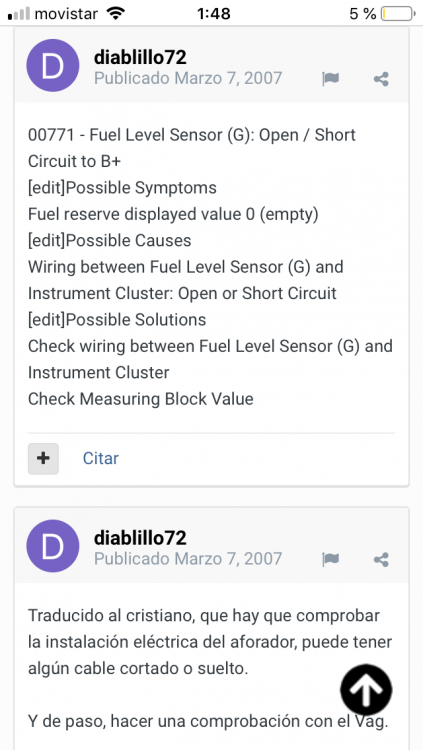
Task: Click the Citar link
Action: click(100, 458)
